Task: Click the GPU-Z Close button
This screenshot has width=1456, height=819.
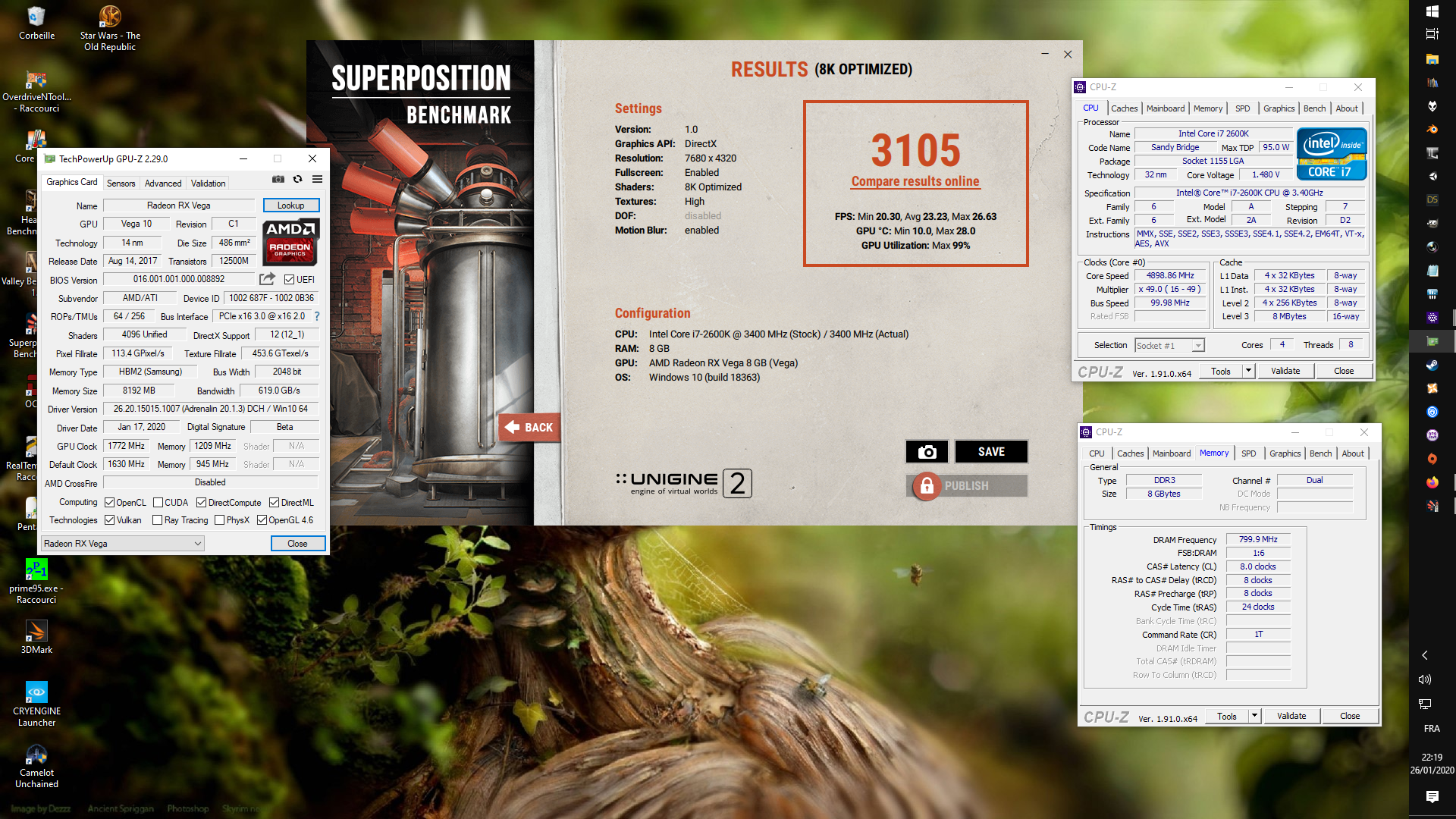Action: 298,544
